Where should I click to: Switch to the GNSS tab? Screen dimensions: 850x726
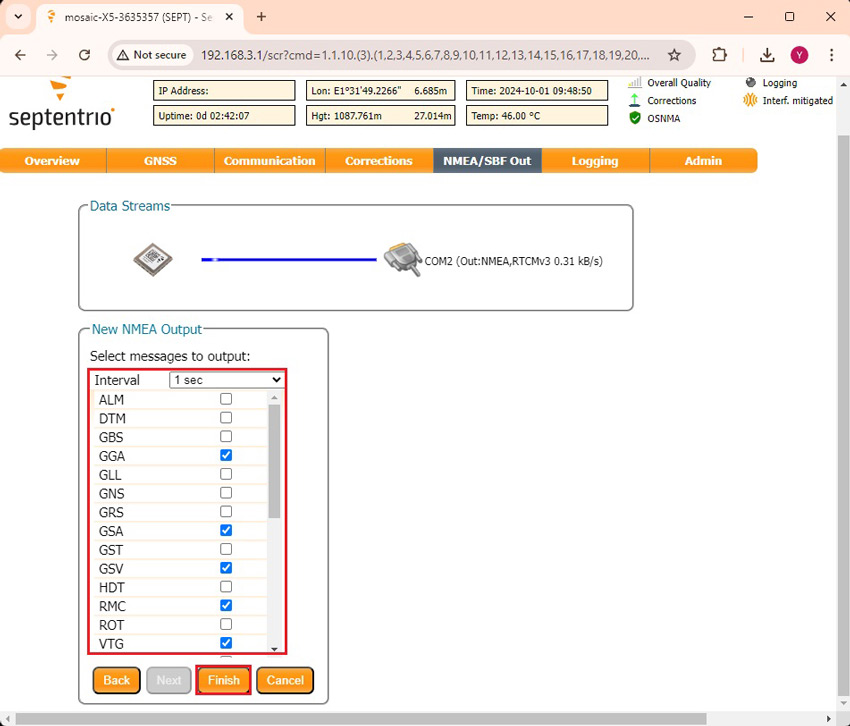(x=159, y=161)
